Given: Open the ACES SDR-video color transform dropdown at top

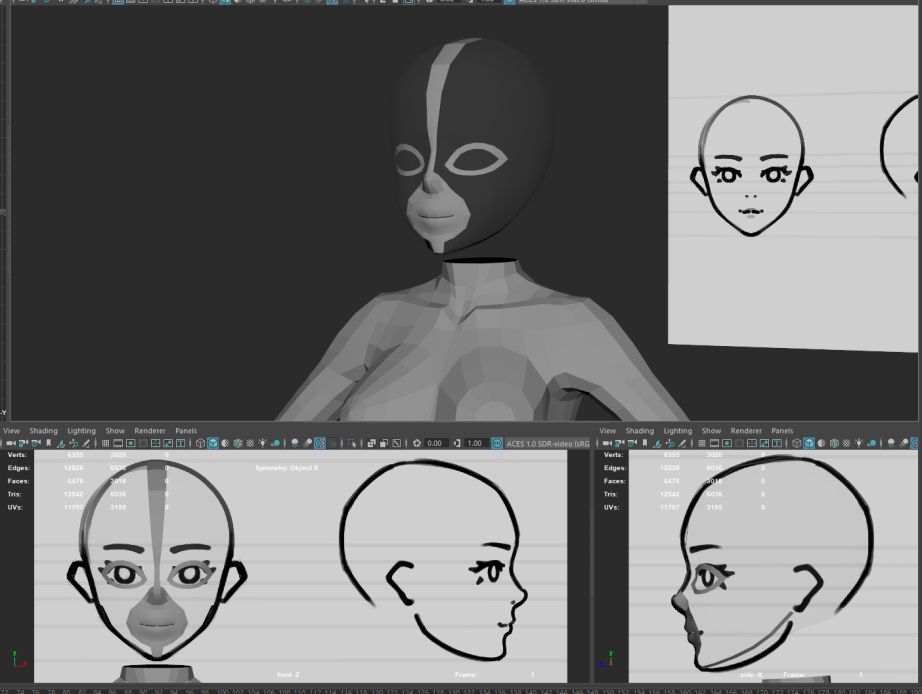Looking at the screenshot, I should pyautogui.click(x=560, y=4).
